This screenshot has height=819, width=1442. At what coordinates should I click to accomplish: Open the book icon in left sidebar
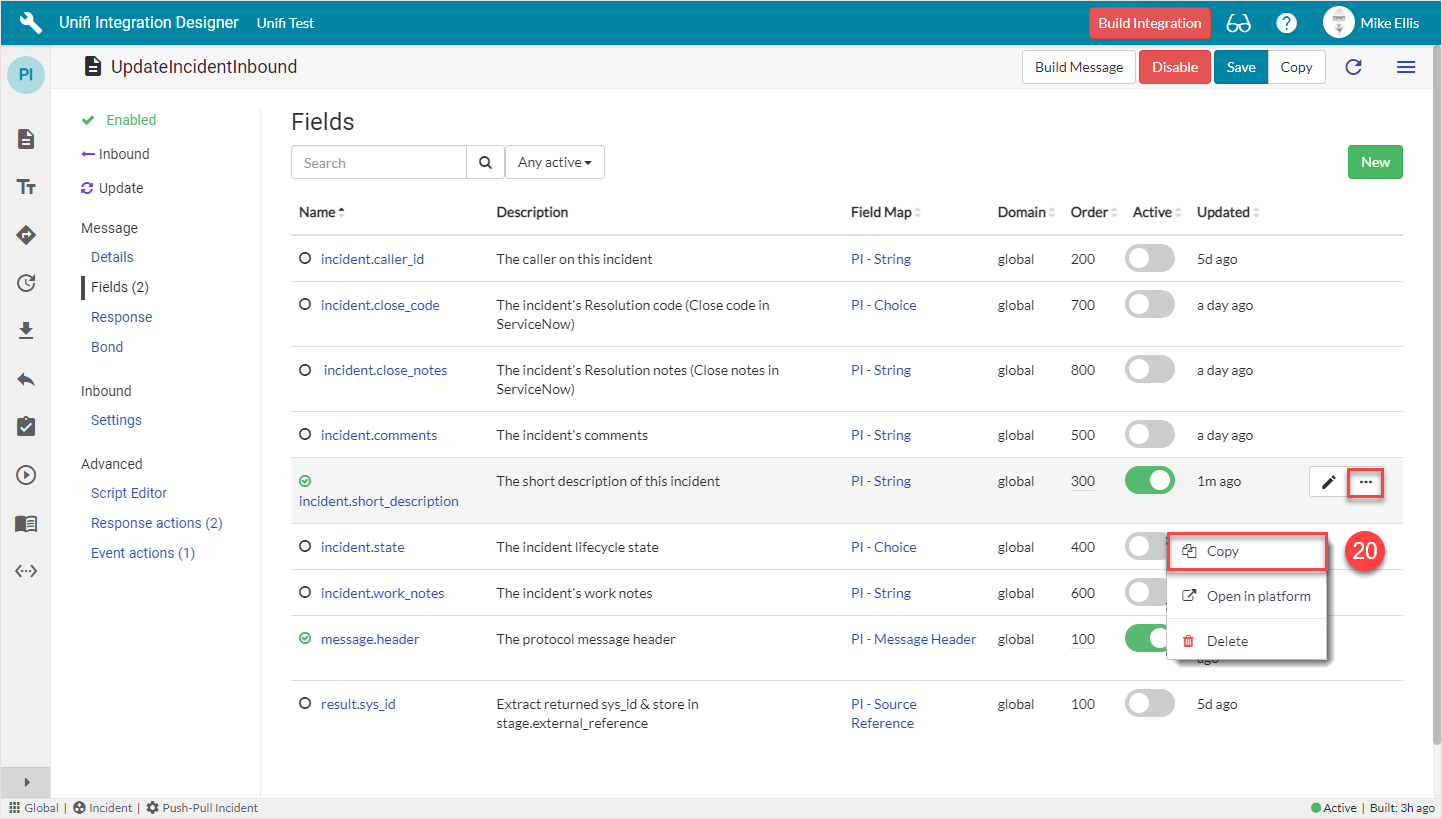click(x=26, y=524)
